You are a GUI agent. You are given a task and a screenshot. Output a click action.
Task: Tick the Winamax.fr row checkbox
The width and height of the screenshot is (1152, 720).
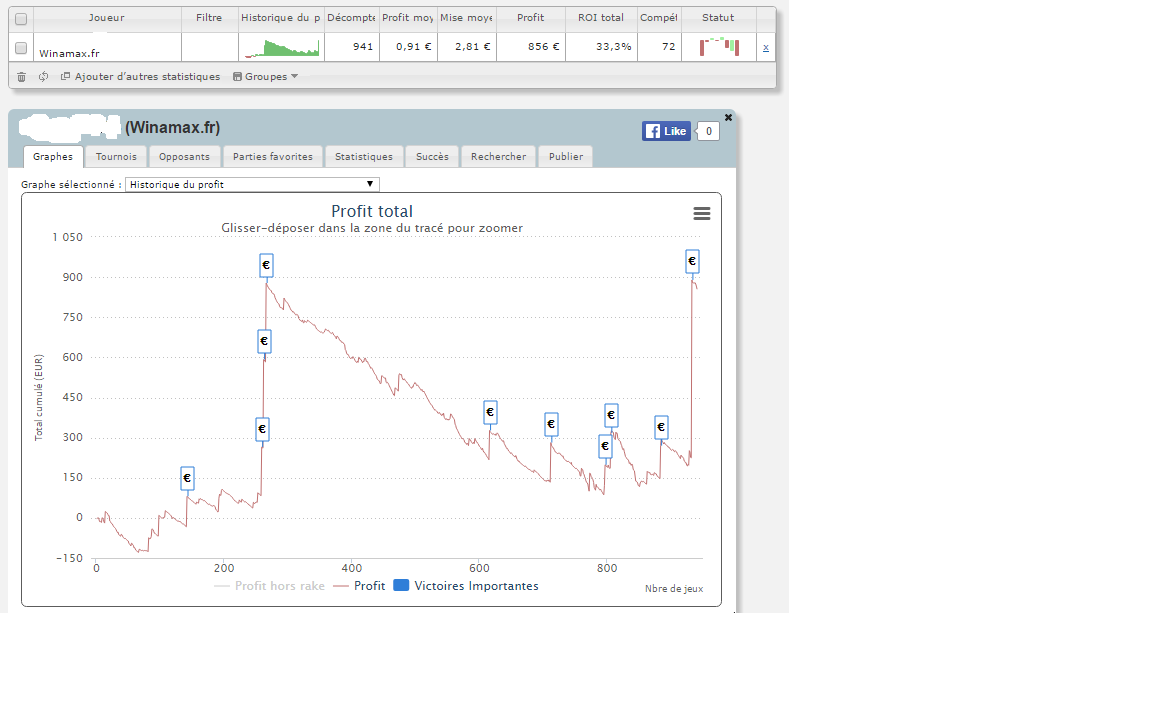pos(21,48)
